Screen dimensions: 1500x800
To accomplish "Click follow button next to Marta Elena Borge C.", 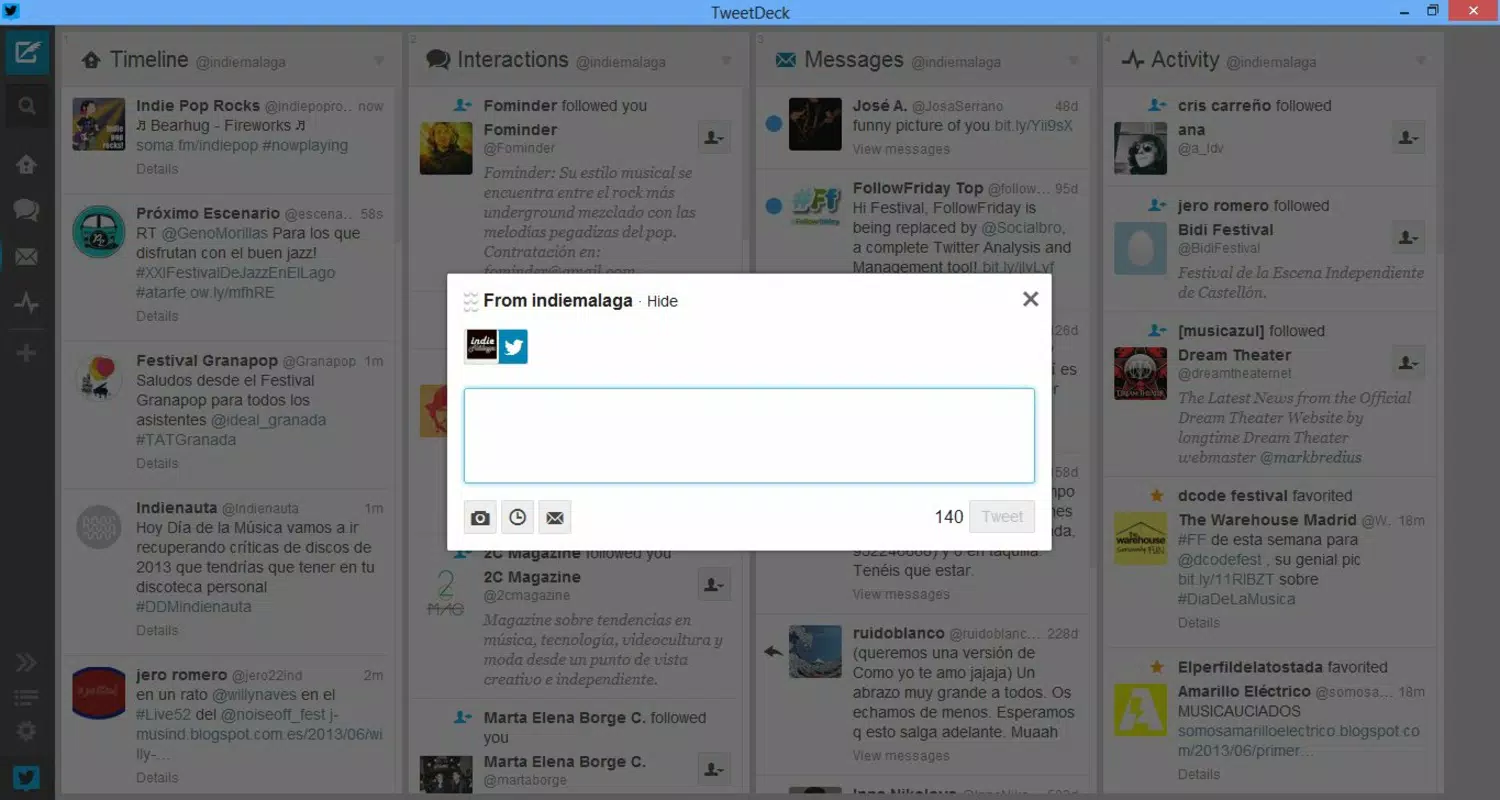I will pos(714,769).
